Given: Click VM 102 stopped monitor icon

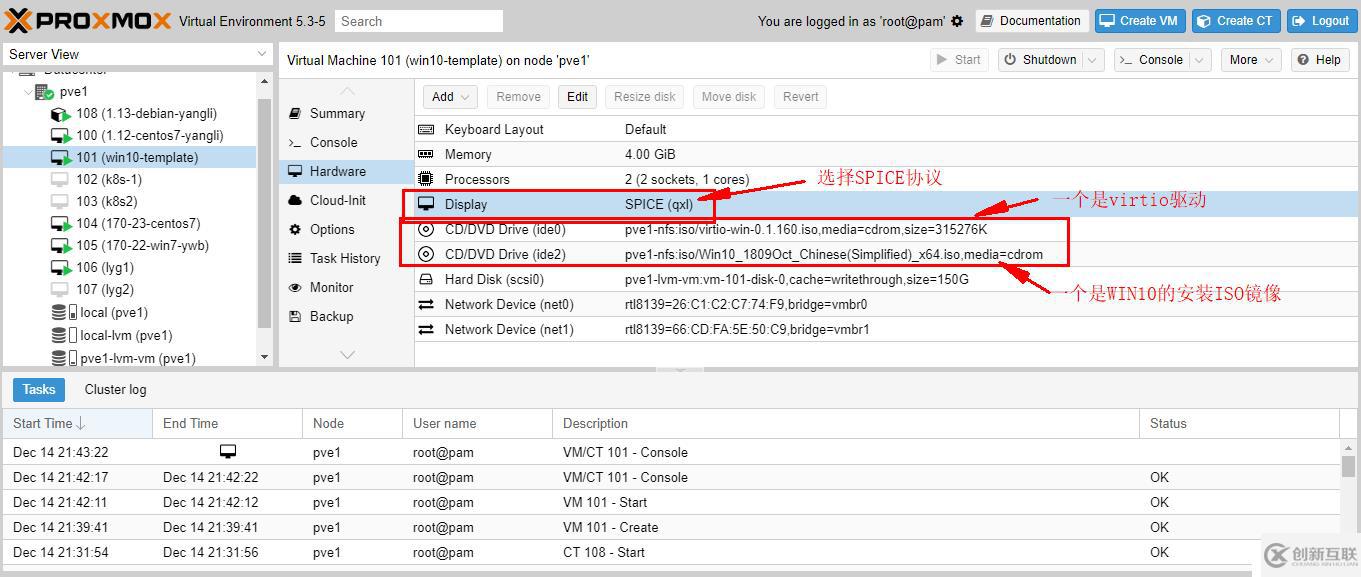Looking at the screenshot, I should [x=59, y=180].
